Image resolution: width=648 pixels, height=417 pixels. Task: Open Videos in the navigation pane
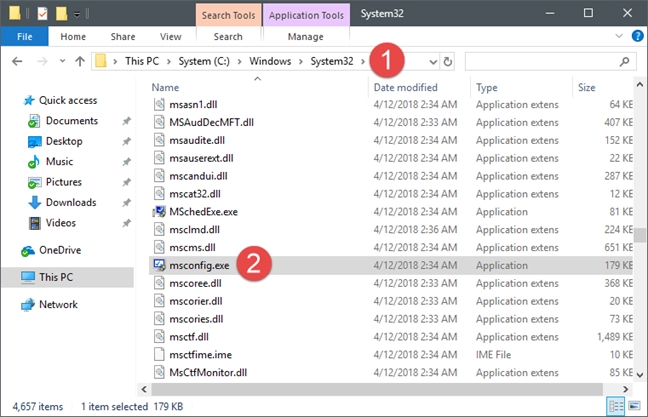click(60, 223)
